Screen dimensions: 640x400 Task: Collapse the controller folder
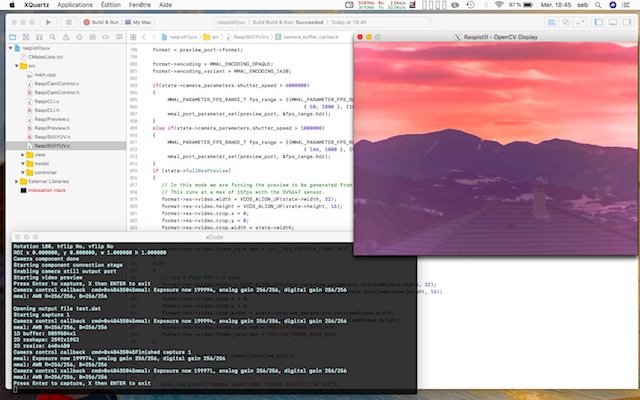[x=22, y=173]
